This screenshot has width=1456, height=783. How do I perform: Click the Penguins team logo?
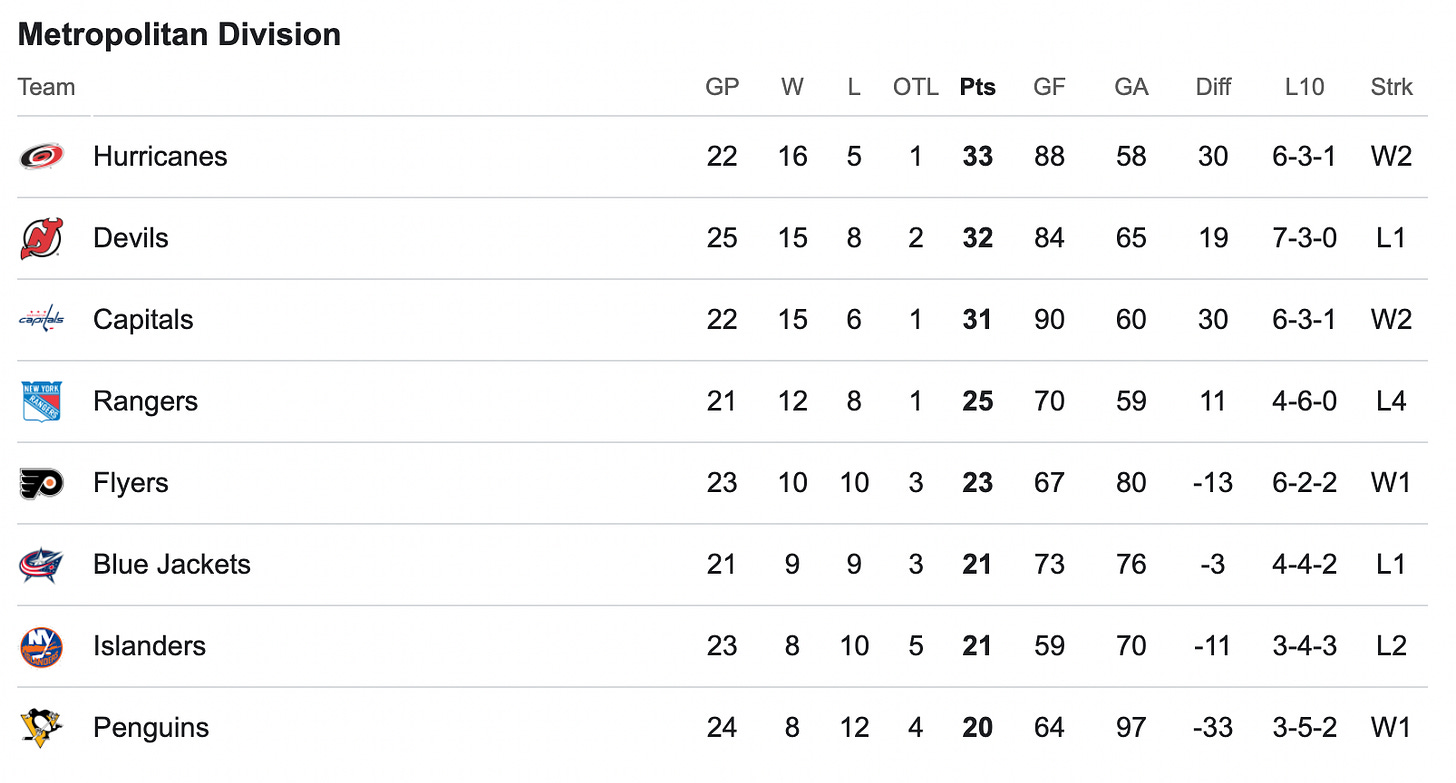click(x=41, y=728)
